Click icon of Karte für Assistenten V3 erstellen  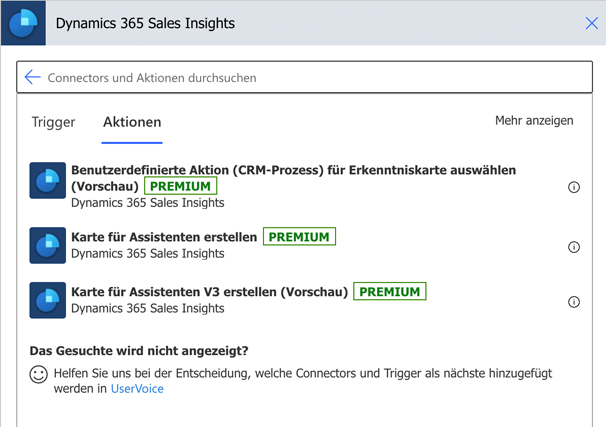[x=48, y=300]
